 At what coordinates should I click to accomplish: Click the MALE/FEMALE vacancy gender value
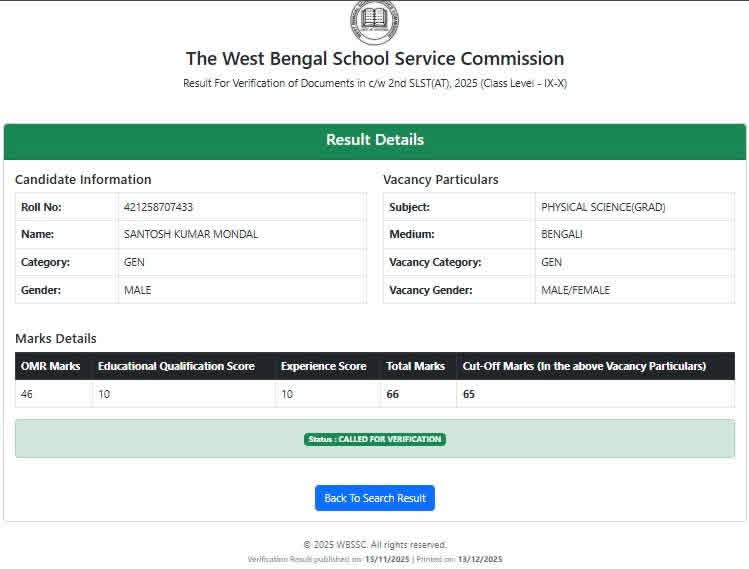coord(575,290)
